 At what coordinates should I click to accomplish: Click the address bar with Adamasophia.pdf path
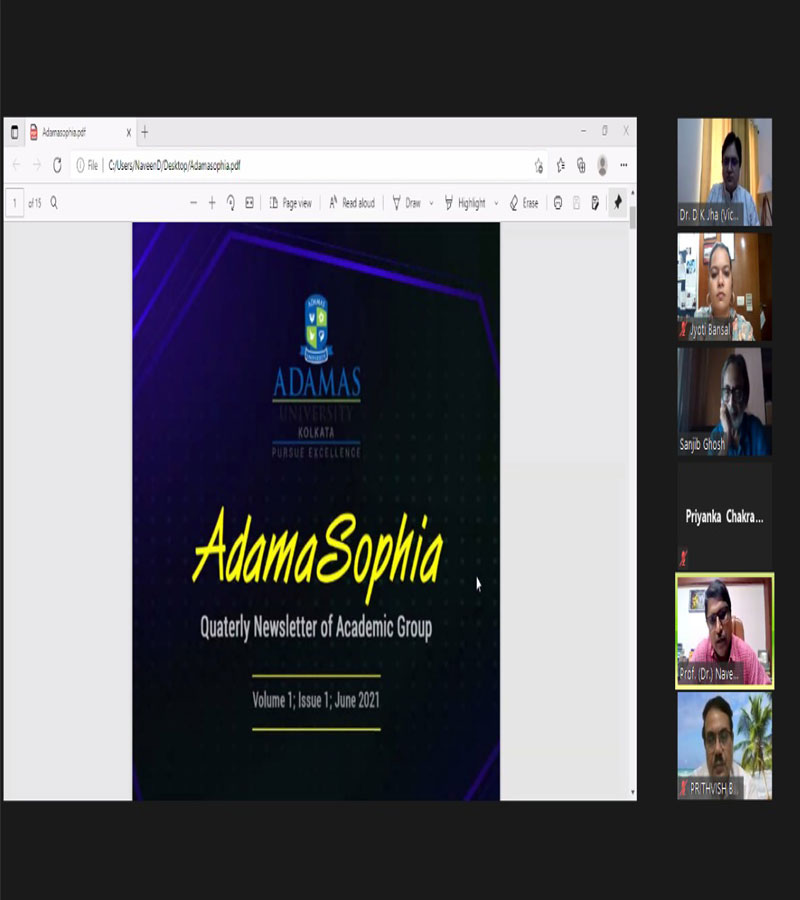pyautogui.click(x=309, y=166)
